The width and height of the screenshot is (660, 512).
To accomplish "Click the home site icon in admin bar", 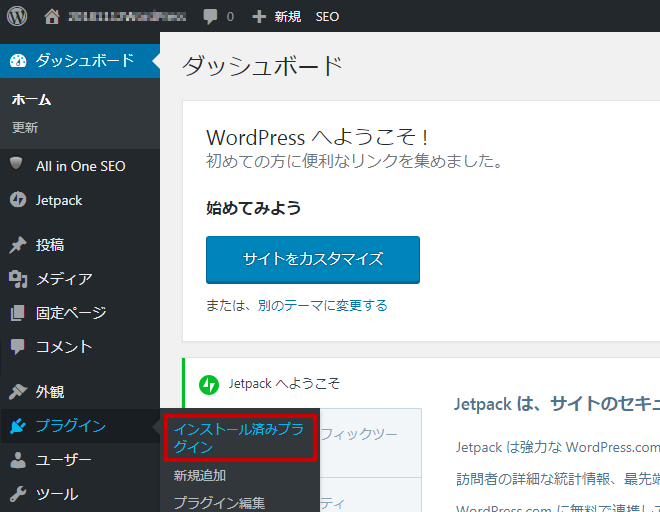I will tap(52, 16).
